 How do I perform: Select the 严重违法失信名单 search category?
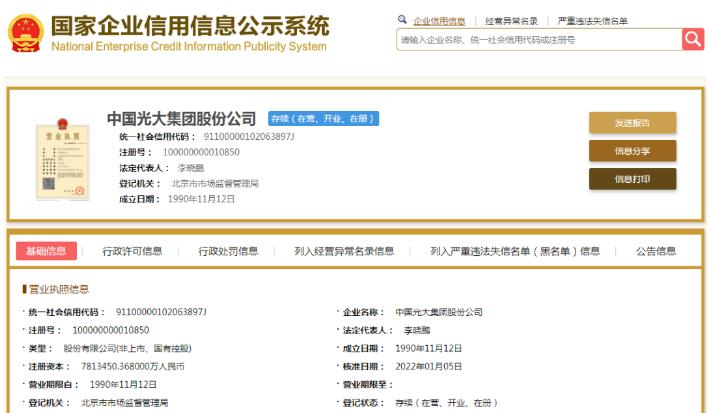click(x=593, y=21)
